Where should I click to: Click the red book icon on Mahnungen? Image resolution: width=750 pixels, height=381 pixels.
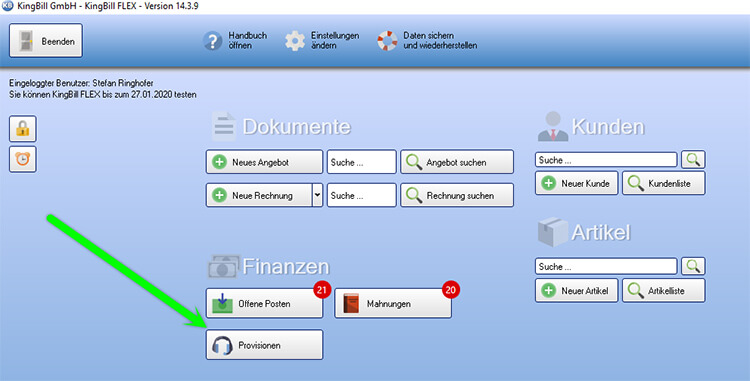click(351, 304)
